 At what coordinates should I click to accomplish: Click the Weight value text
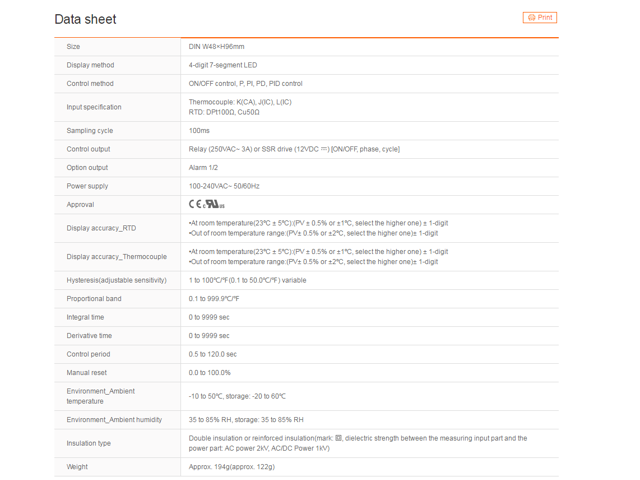231,467
